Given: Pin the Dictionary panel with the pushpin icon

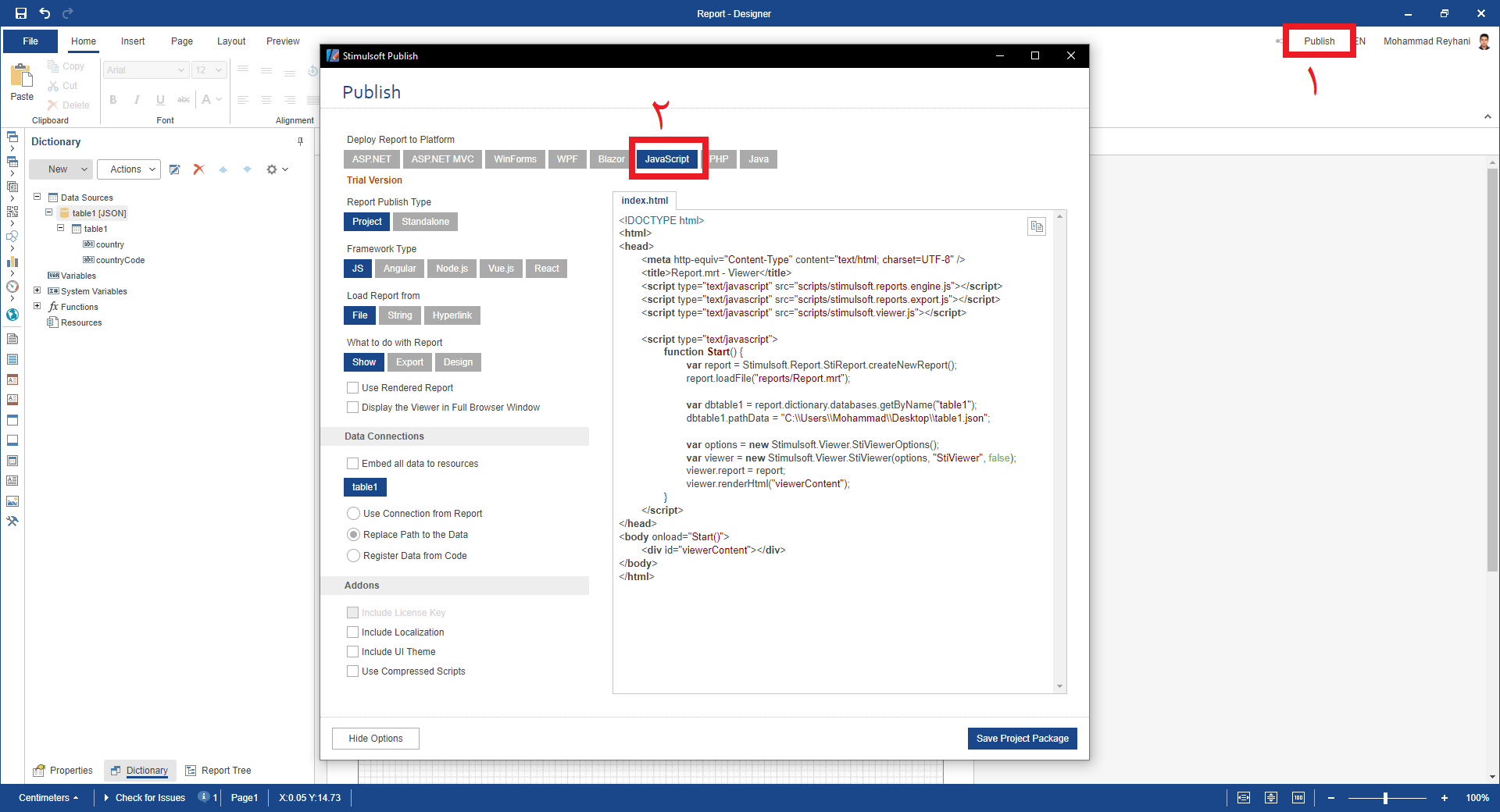Looking at the screenshot, I should pos(300,141).
